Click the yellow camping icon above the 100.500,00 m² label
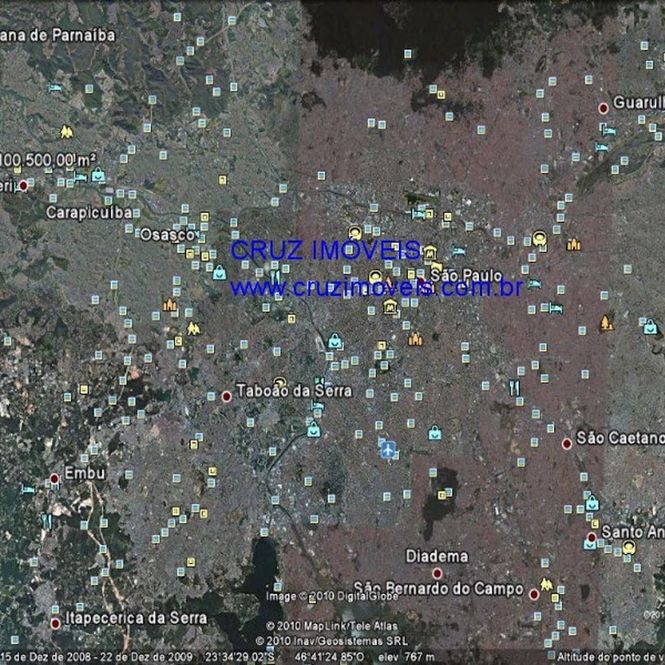 [x=66, y=131]
